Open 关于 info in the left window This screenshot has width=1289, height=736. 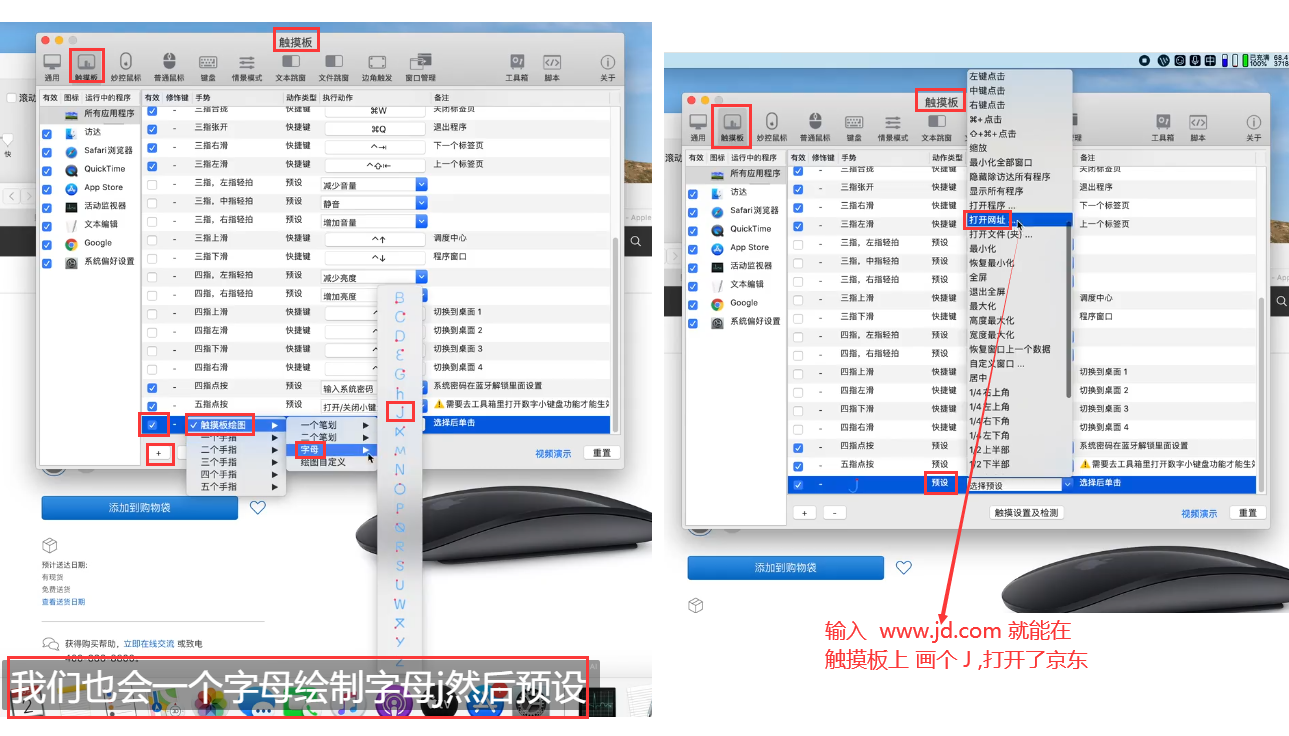(607, 67)
